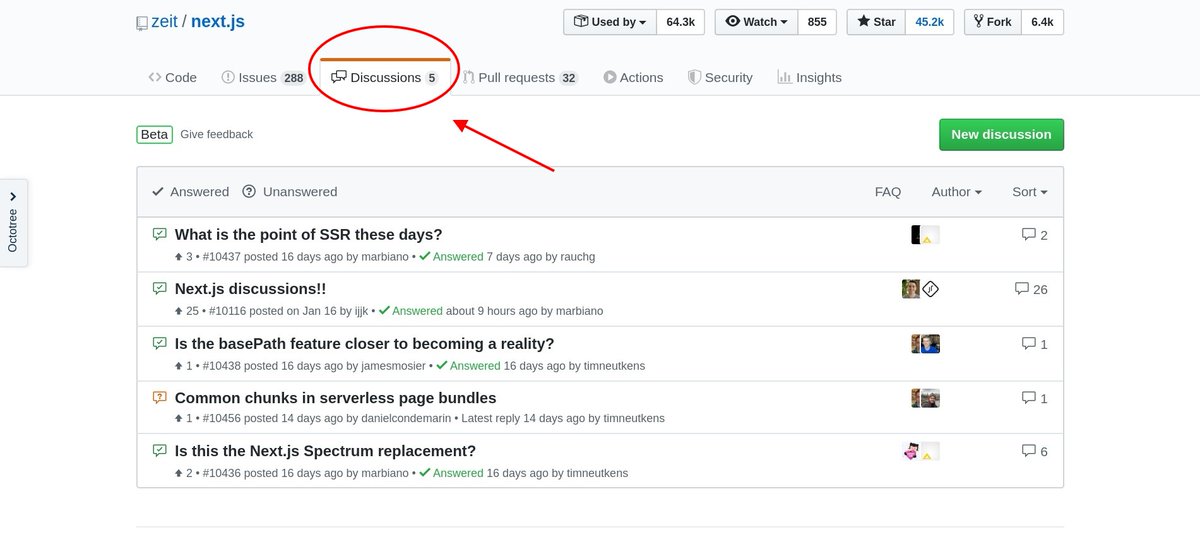
Task: Click the comment count 2 on SSR discussion
Action: [x=1034, y=235]
